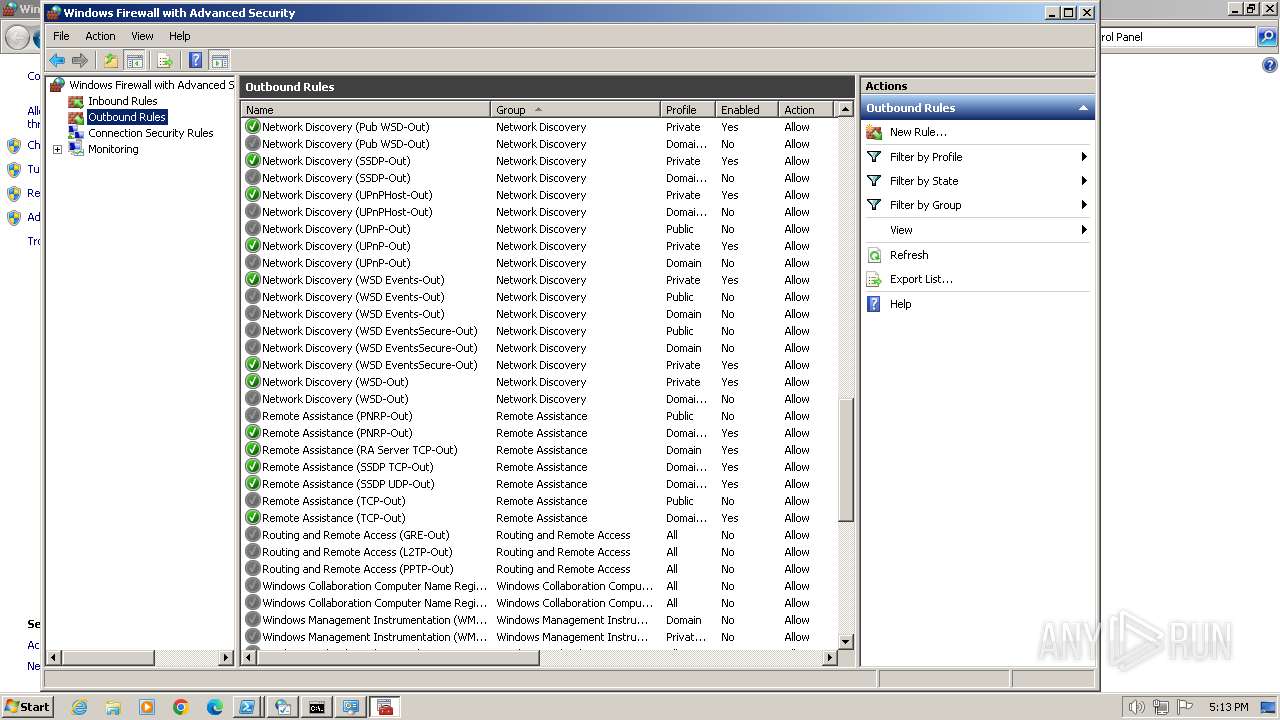The height and width of the screenshot is (720, 1280).
Task: Click the rule list vertical scrollbar thumb
Action: coord(846,459)
